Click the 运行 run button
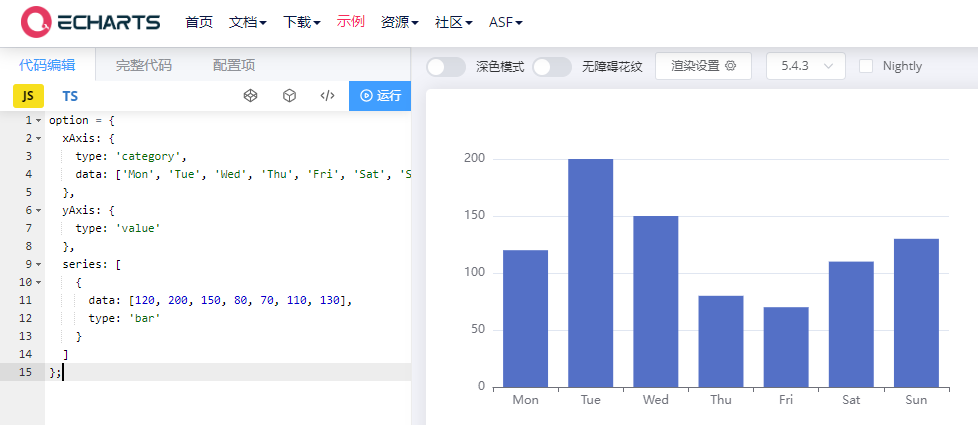This screenshot has width=978, height=425. [x=380, y=96]
